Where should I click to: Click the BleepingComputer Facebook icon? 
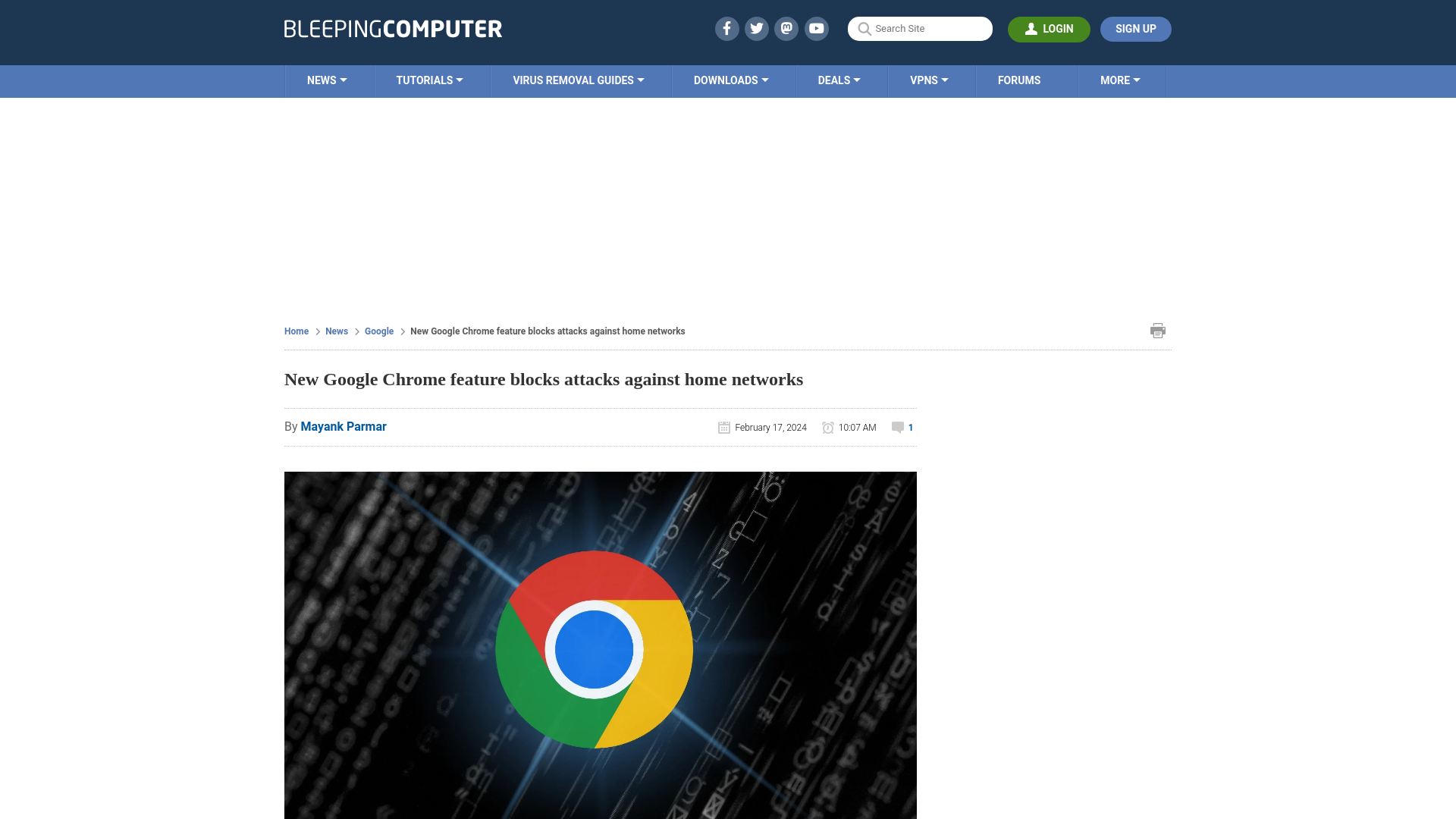tap(727, 29)
